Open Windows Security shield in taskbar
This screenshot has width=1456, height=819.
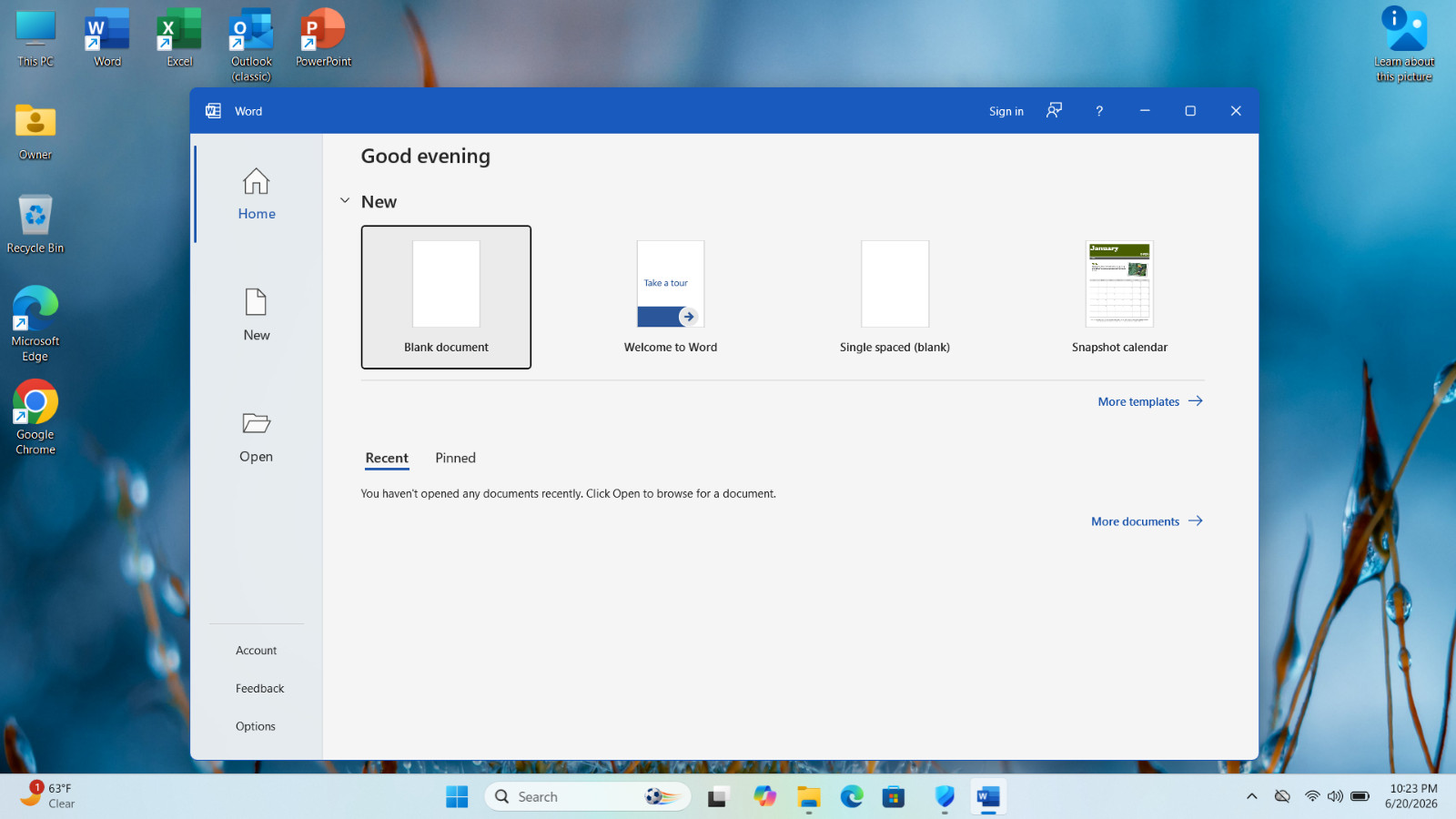945,797
